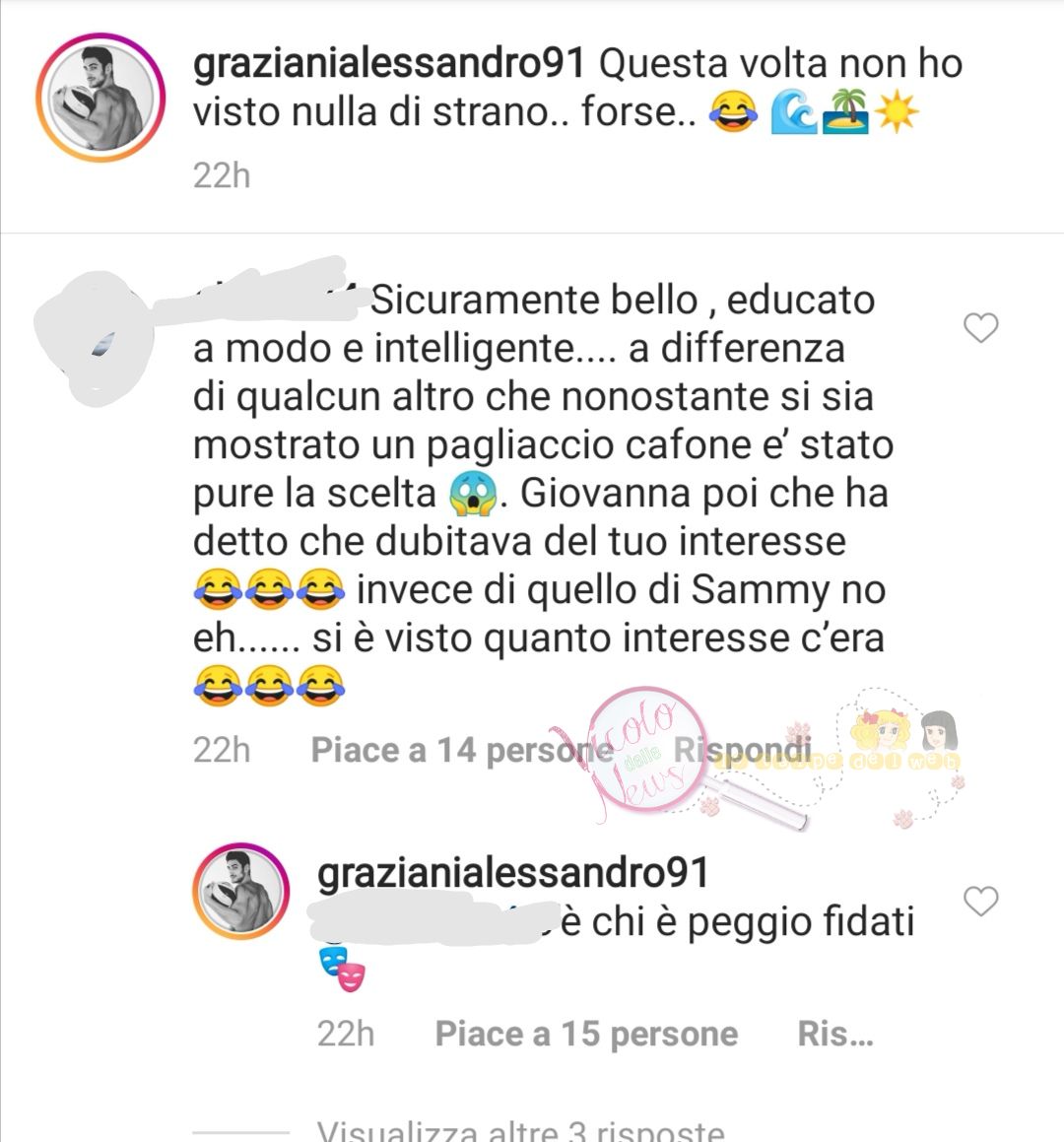Tap the sun emoji in the caption
This screenshot has height=1142, width=1064.
pyautogui.click(x=896, y=111)
